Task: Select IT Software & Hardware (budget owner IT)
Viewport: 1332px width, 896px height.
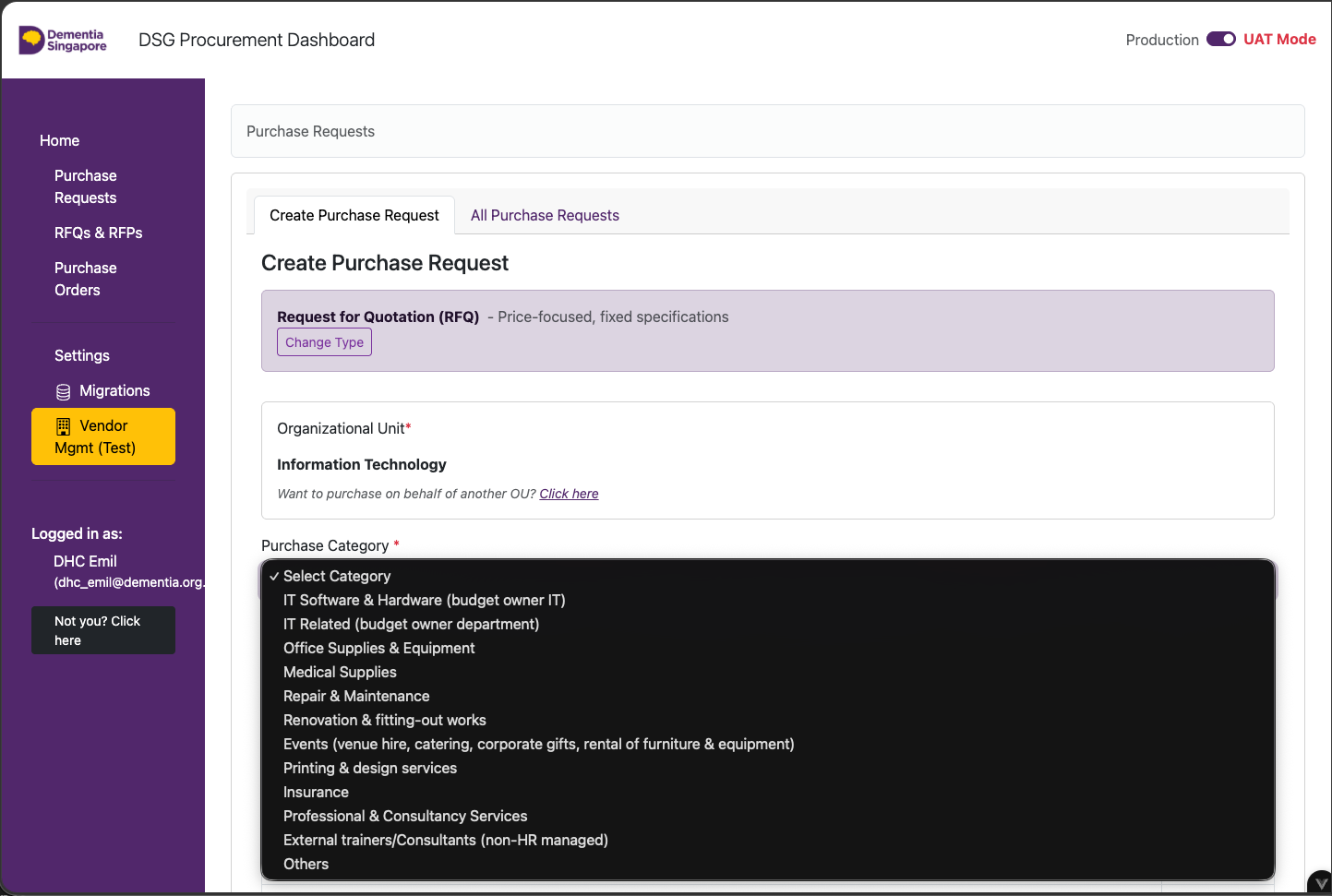Action: pos(768,600)
